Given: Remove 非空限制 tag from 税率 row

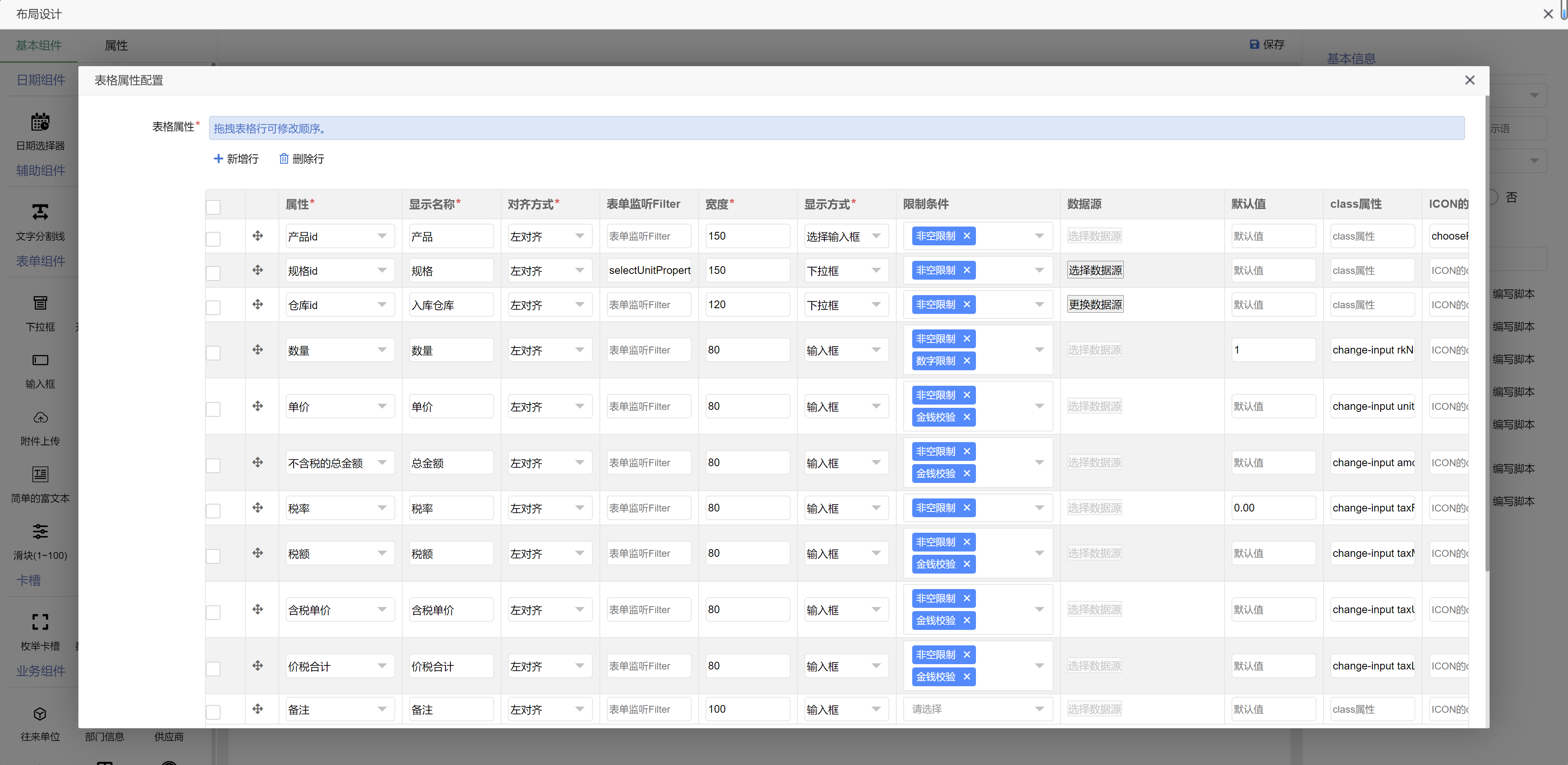Looking at the screenshot, I should pyautogui.click(x=967, y=507).
